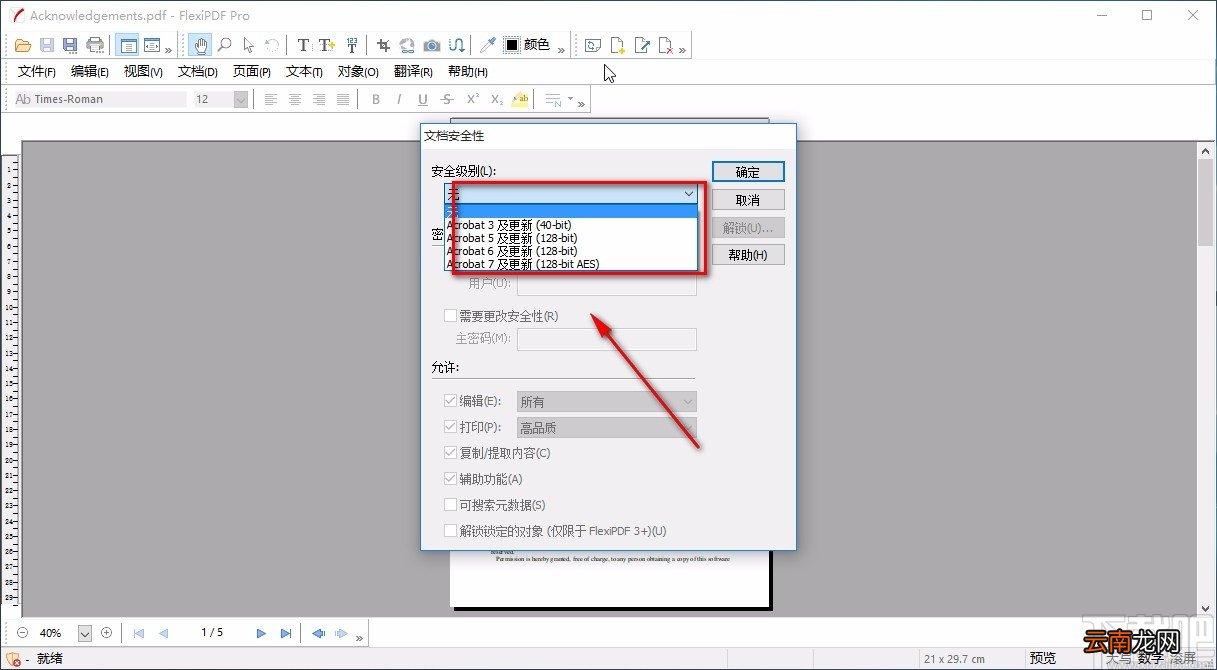1217x670 pixels.
Task: Click the 帮助(H) button in dialog
Action: (748, 255)
